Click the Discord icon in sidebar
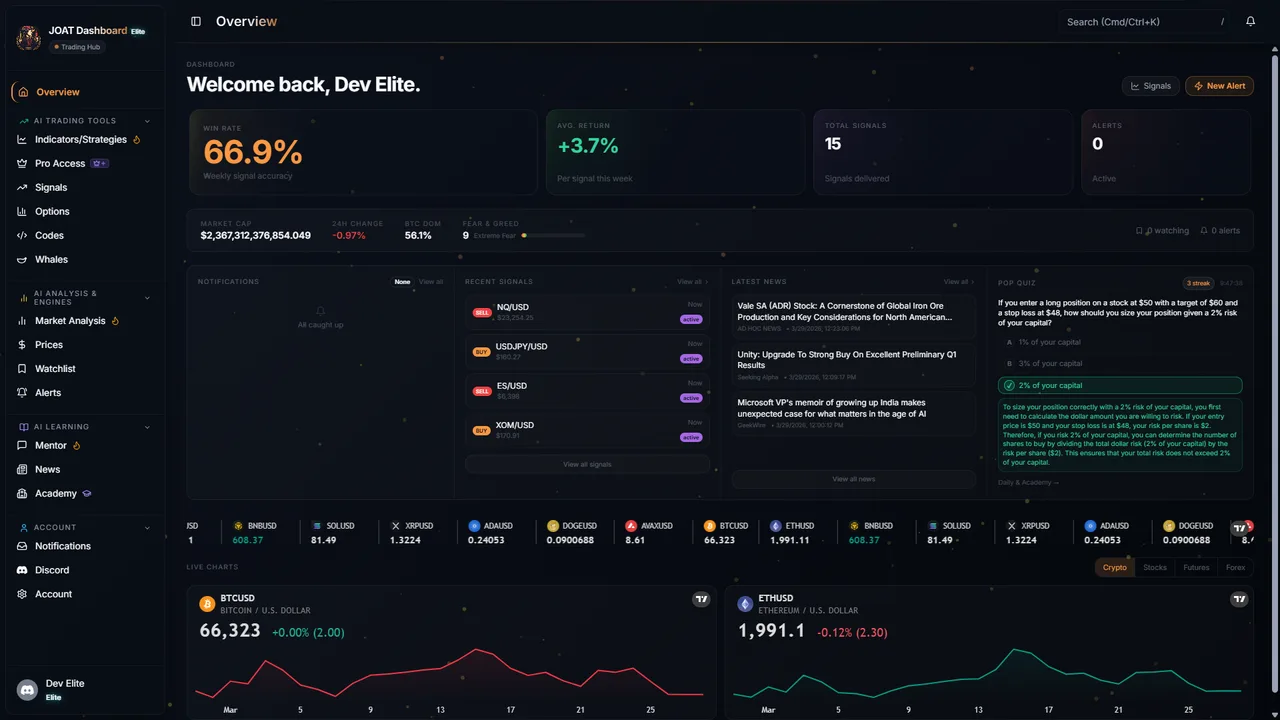This screenshot has width=1280, height=720. (22, 570)
